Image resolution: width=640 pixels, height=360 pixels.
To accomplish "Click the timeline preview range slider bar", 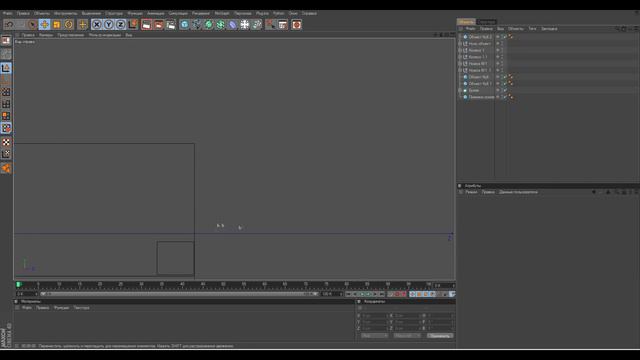I will pyautogui.click(x=179, y=294).
